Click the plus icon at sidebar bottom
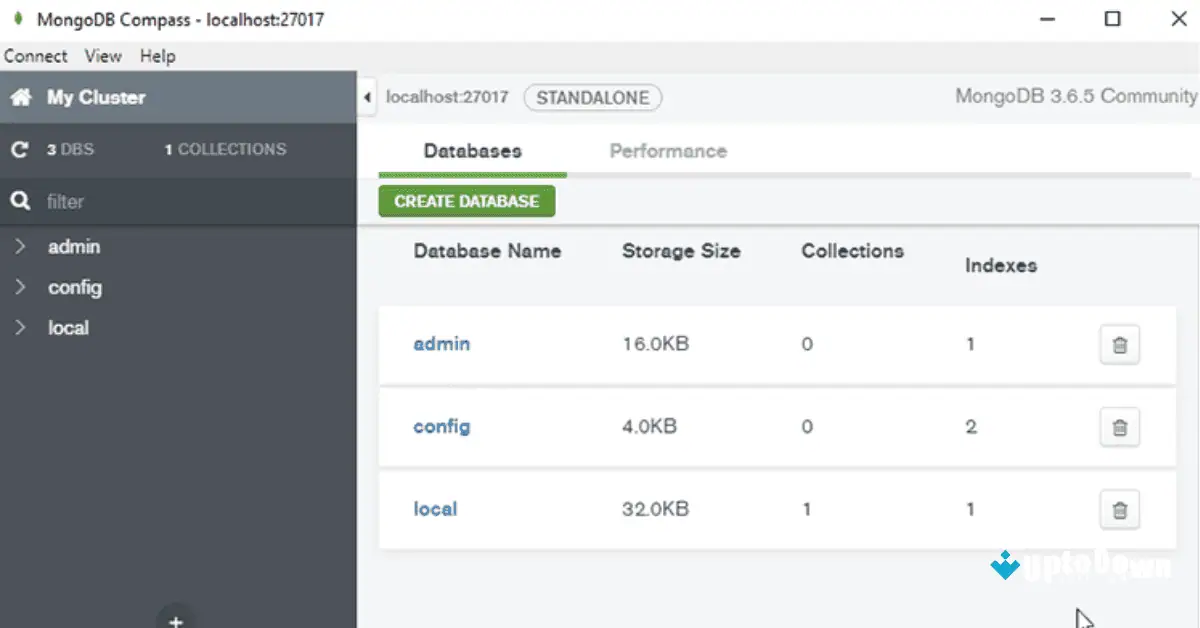The image size is (1200, 628). tap(175, 620)
